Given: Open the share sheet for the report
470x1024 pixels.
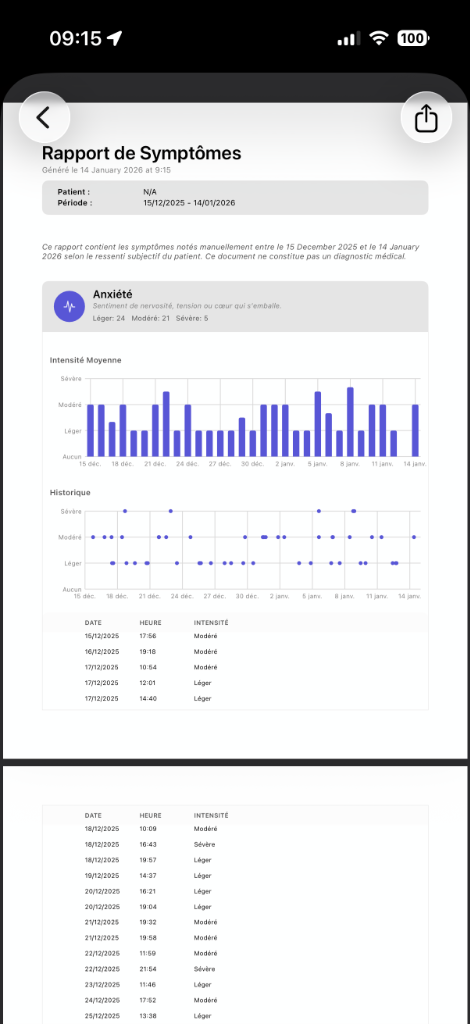Looking at the screenshot, I should tap(426, 118).
